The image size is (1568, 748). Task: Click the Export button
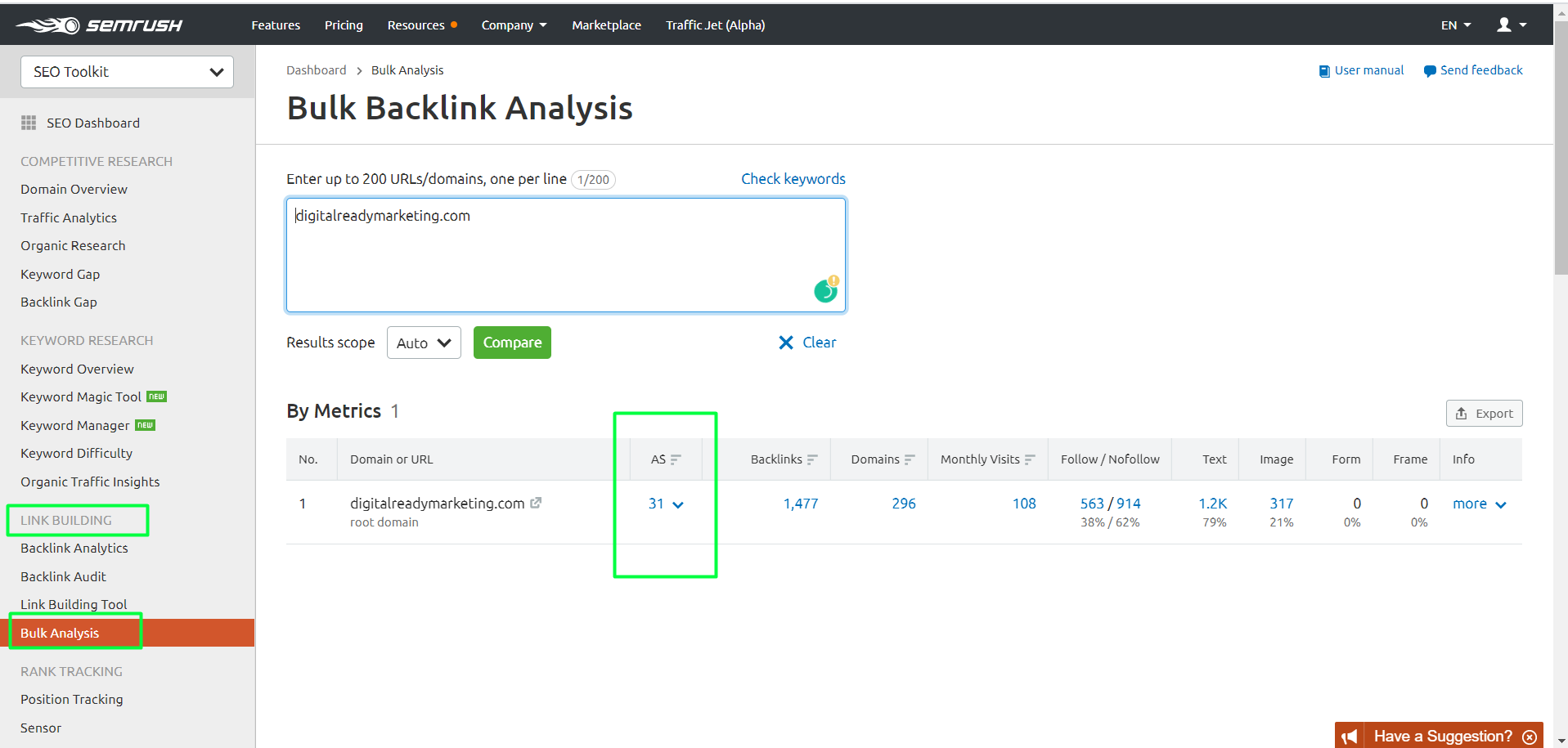pos(1484,414)
